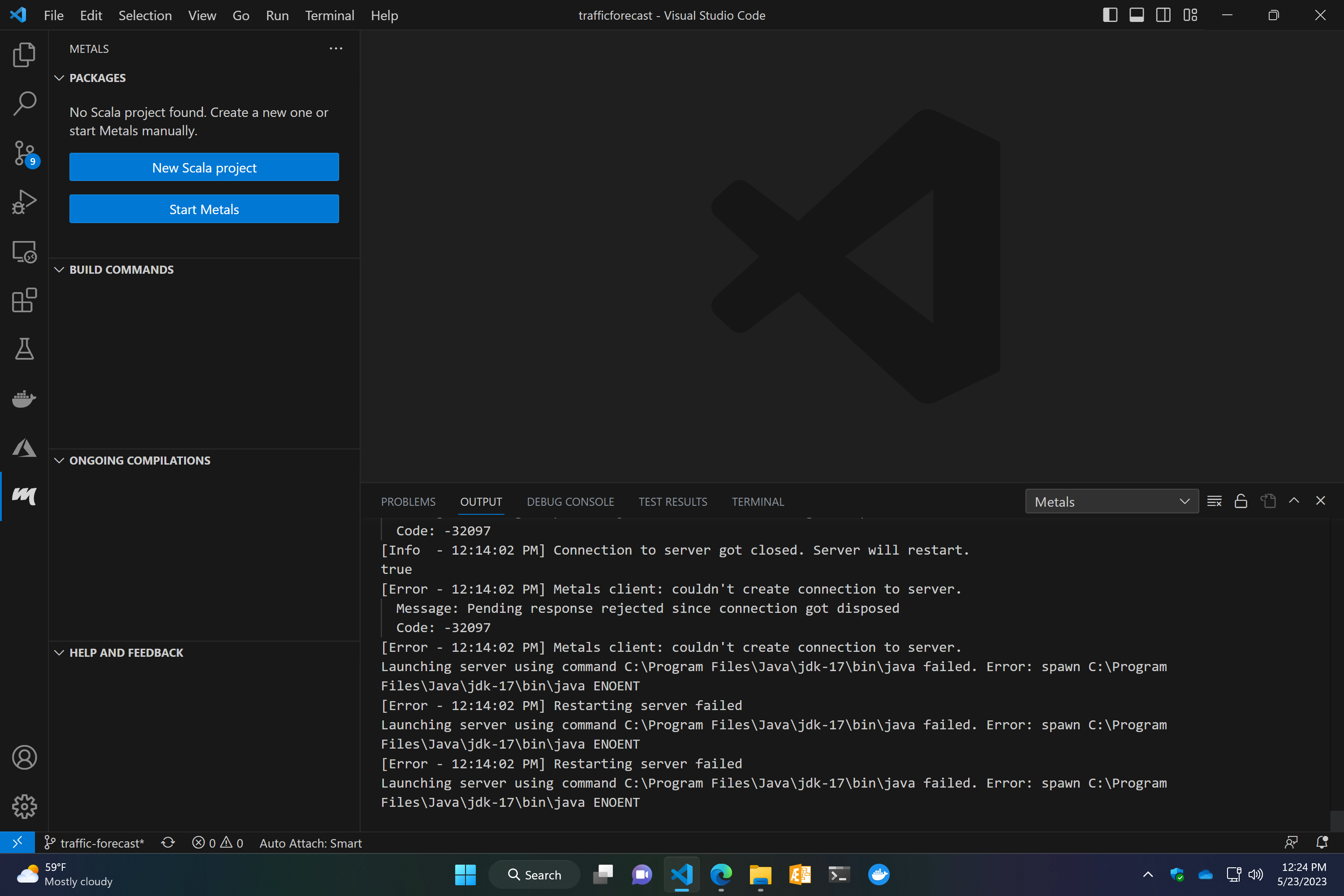This screenshot has width=1344, height=896.
Task: Open the Docker extension panel
Action: click(23, 399)
